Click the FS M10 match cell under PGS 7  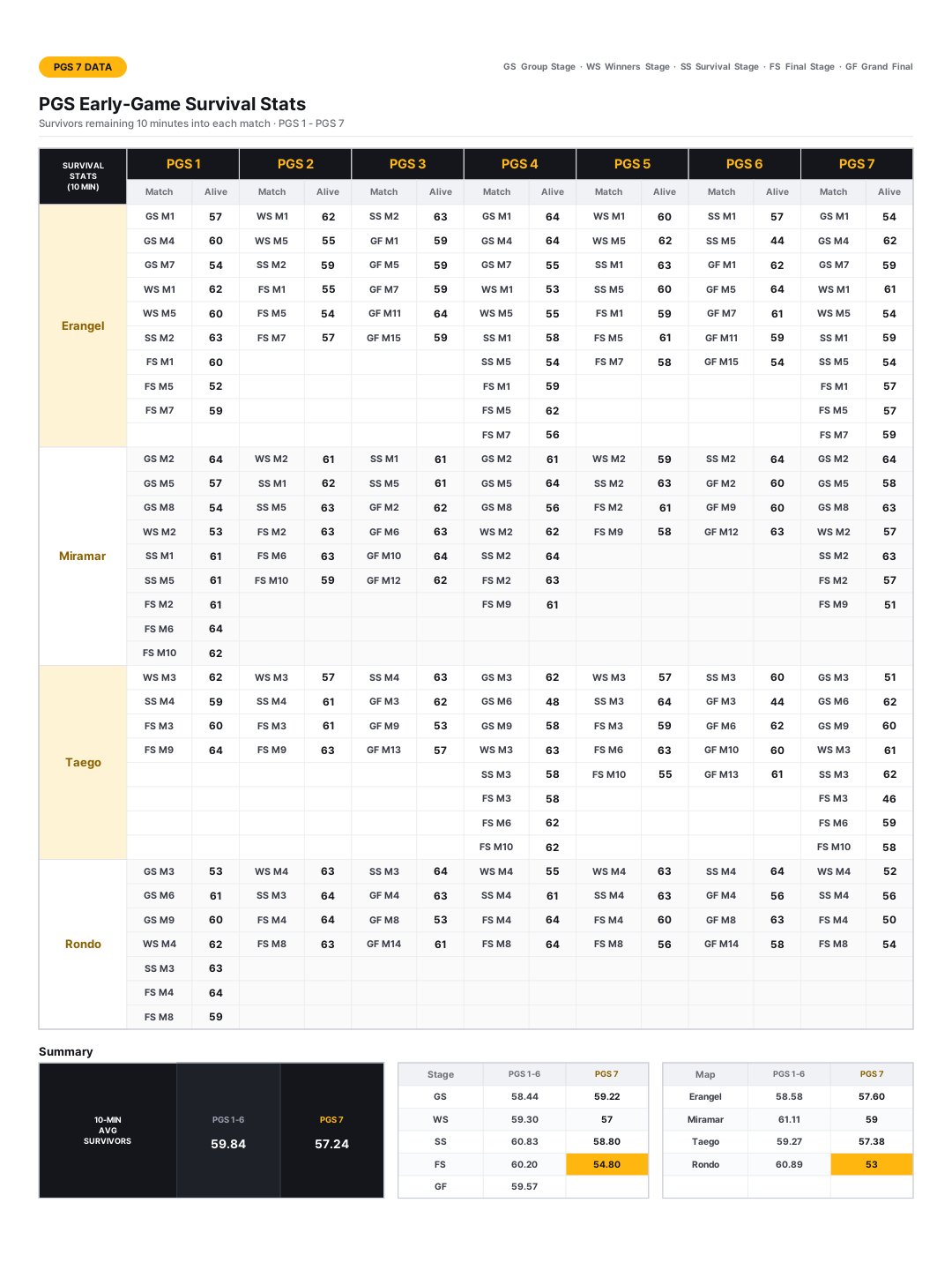tap(834, 848)
